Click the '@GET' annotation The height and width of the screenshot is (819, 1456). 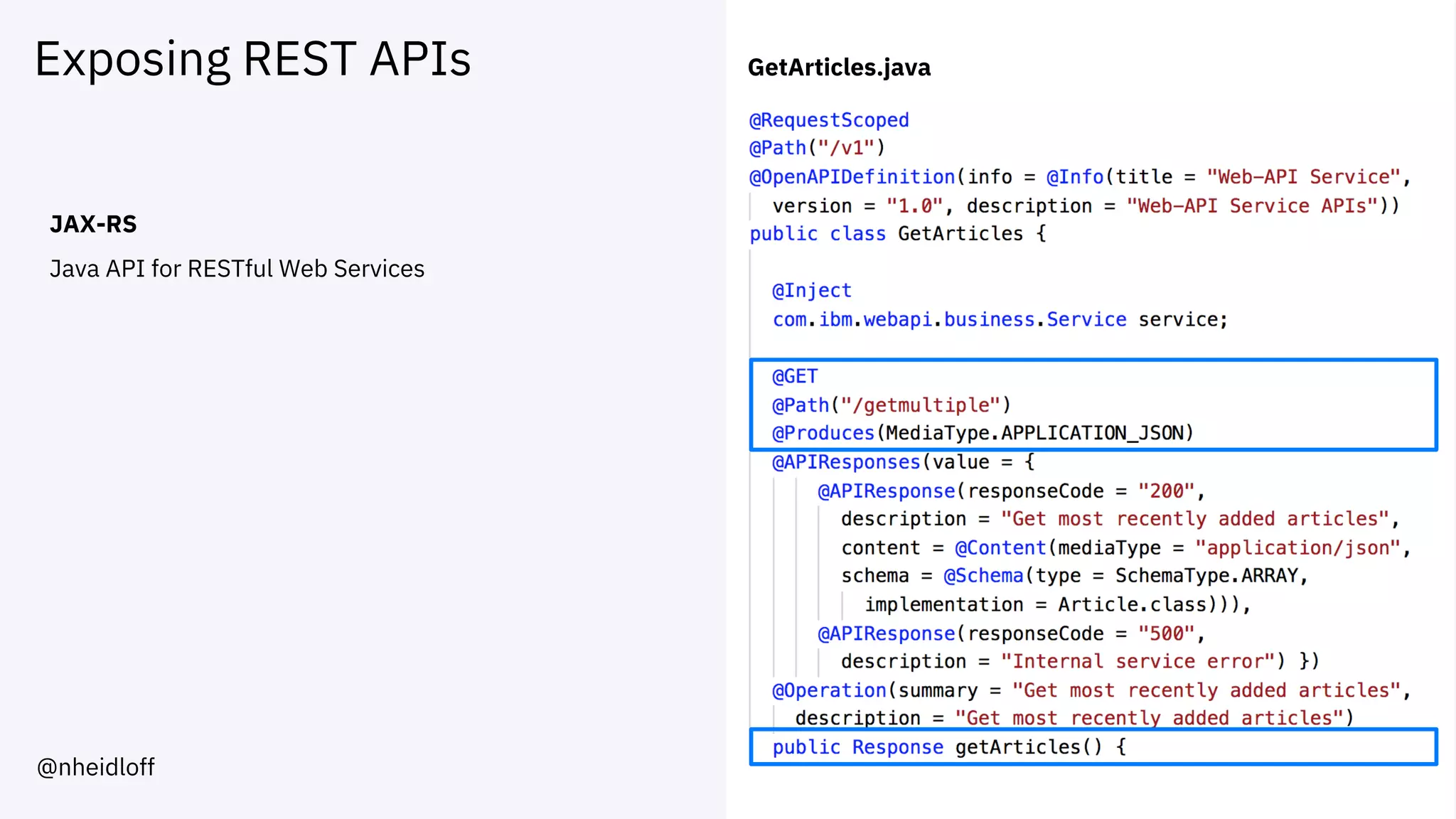[795, 377]
